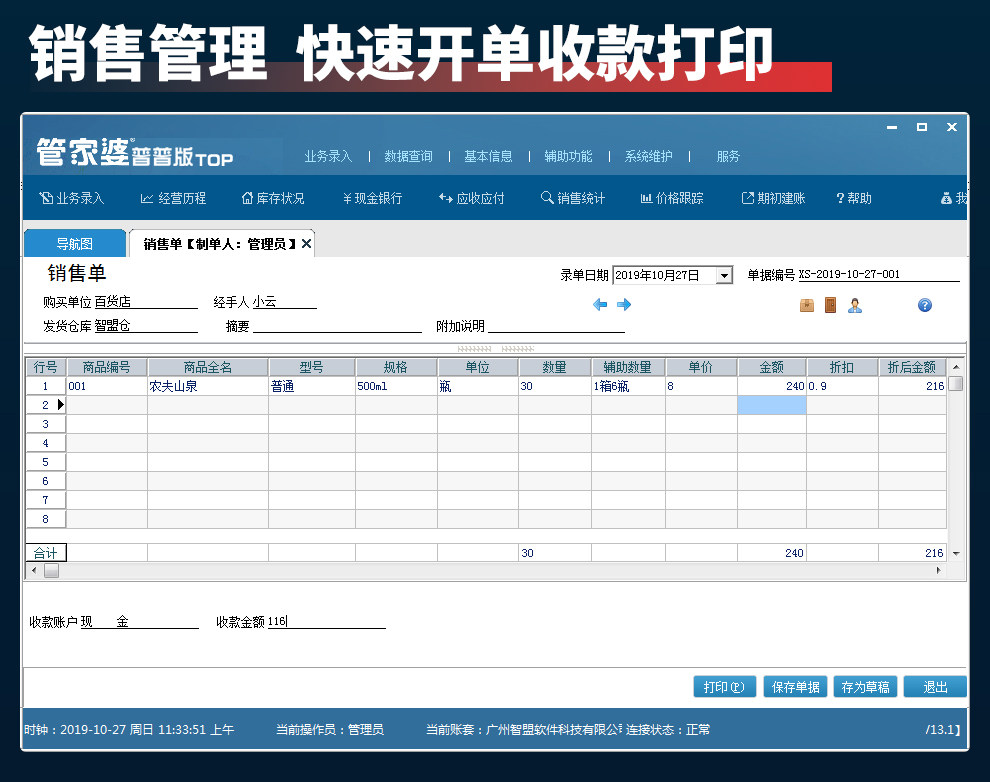This screenshot has width=990, height=782.
Task: Open the 业务录入 top menu
Action: click(x=328, y=157)
